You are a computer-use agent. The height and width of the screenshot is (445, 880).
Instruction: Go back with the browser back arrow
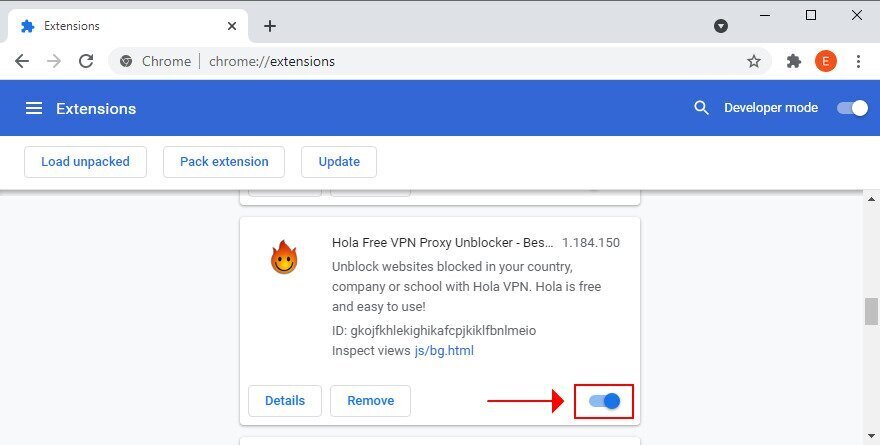[x=22, y=61]
